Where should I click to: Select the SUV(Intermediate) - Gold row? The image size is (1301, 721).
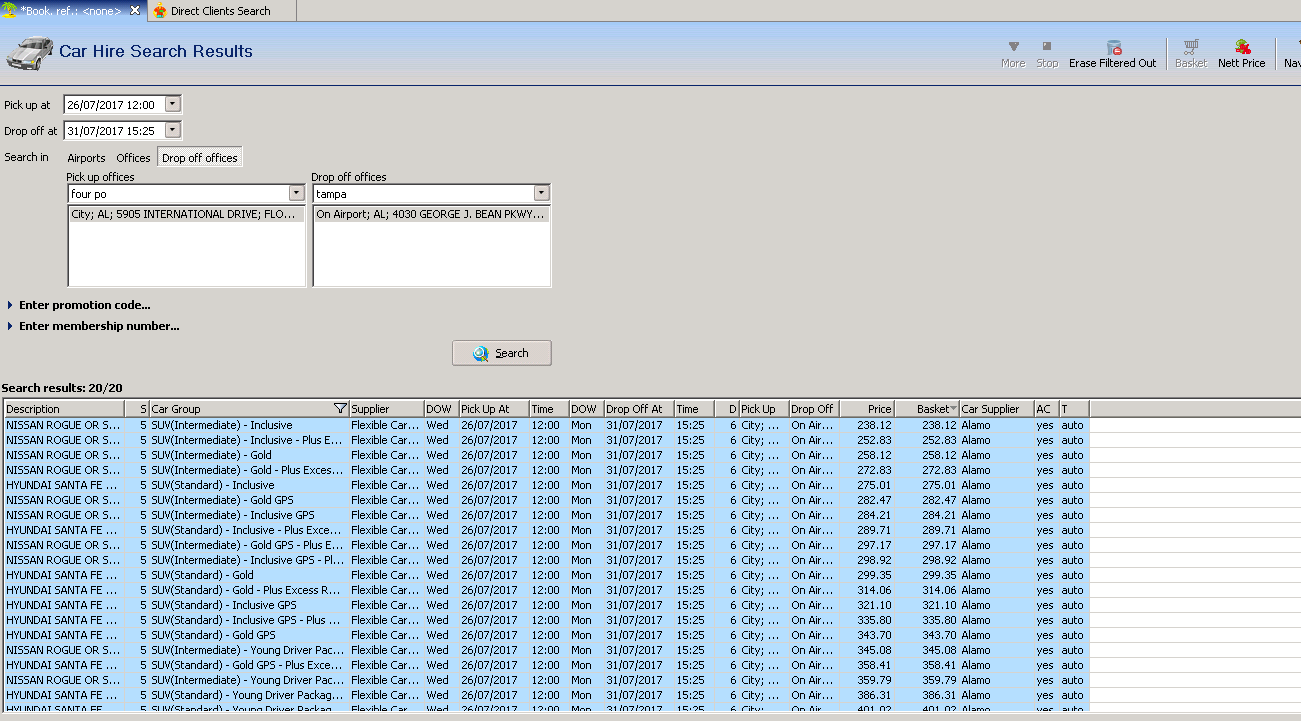point(546,455)
